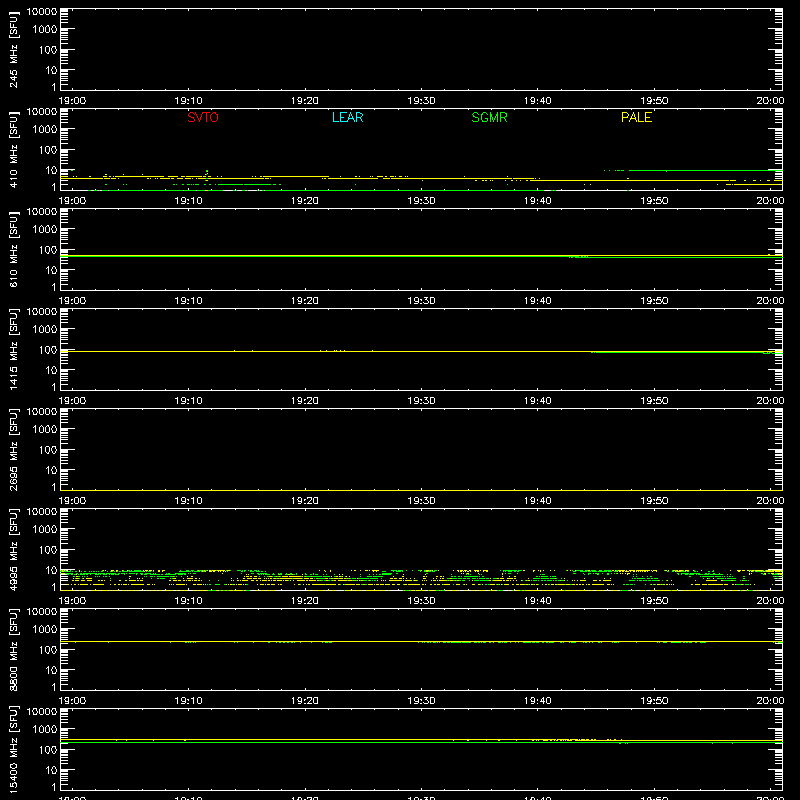Click the 1000 tick of 410 MHz panel
Screen dimensions: 800x800
click(45, 130)
